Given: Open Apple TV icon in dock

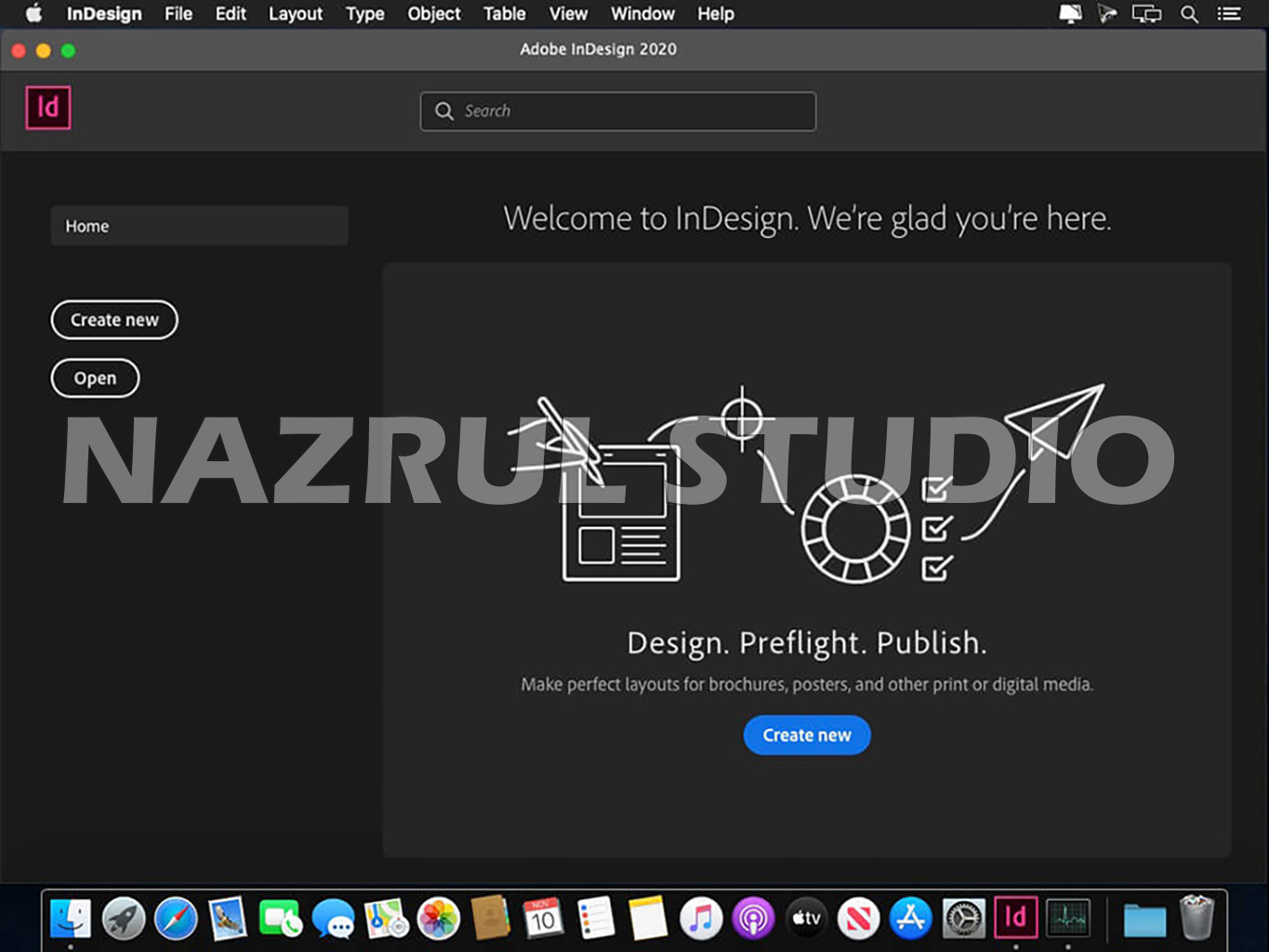Looking at the screenshot, I should click(806, 919).
